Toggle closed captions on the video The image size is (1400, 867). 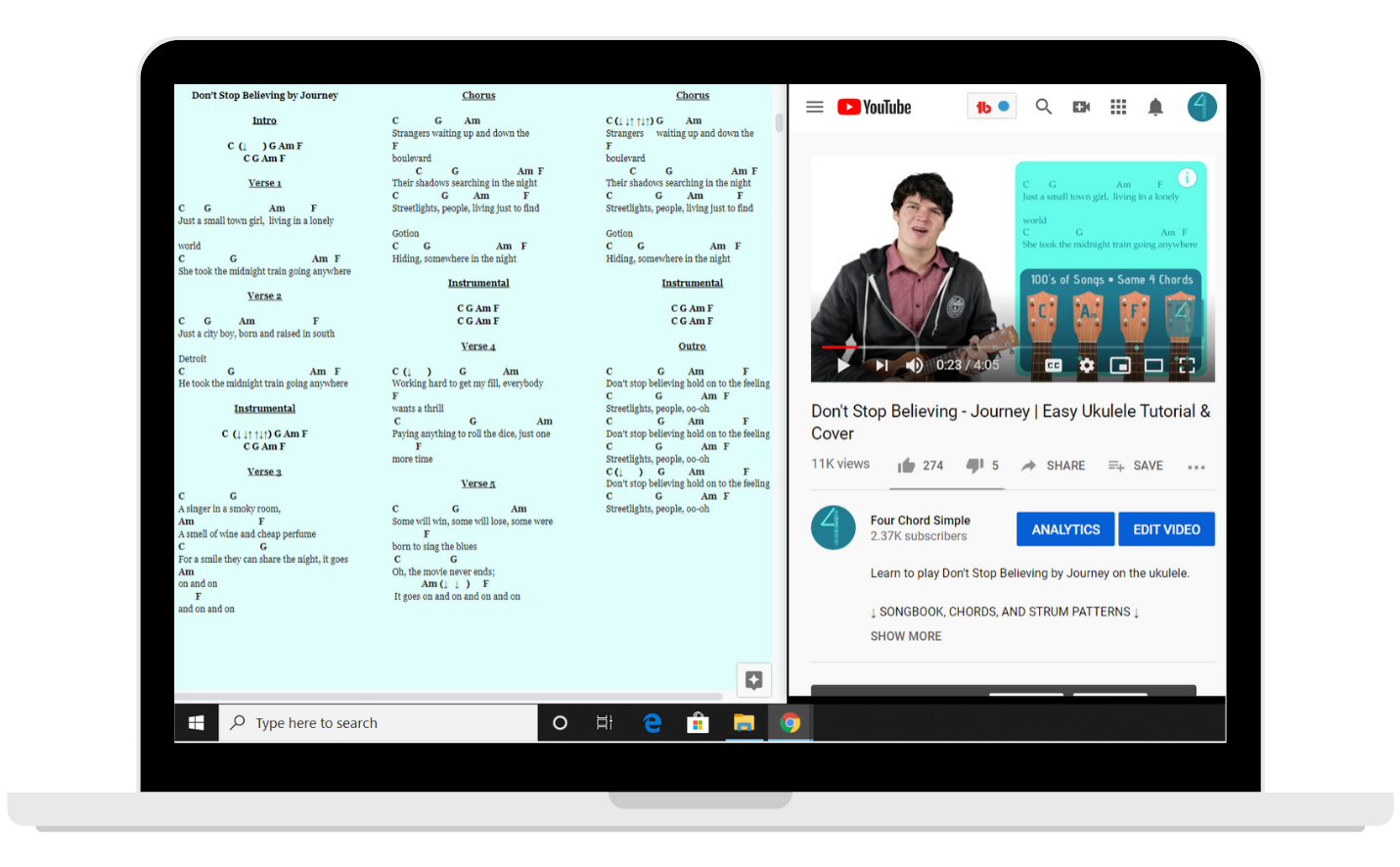click(x=1054, y=365)
